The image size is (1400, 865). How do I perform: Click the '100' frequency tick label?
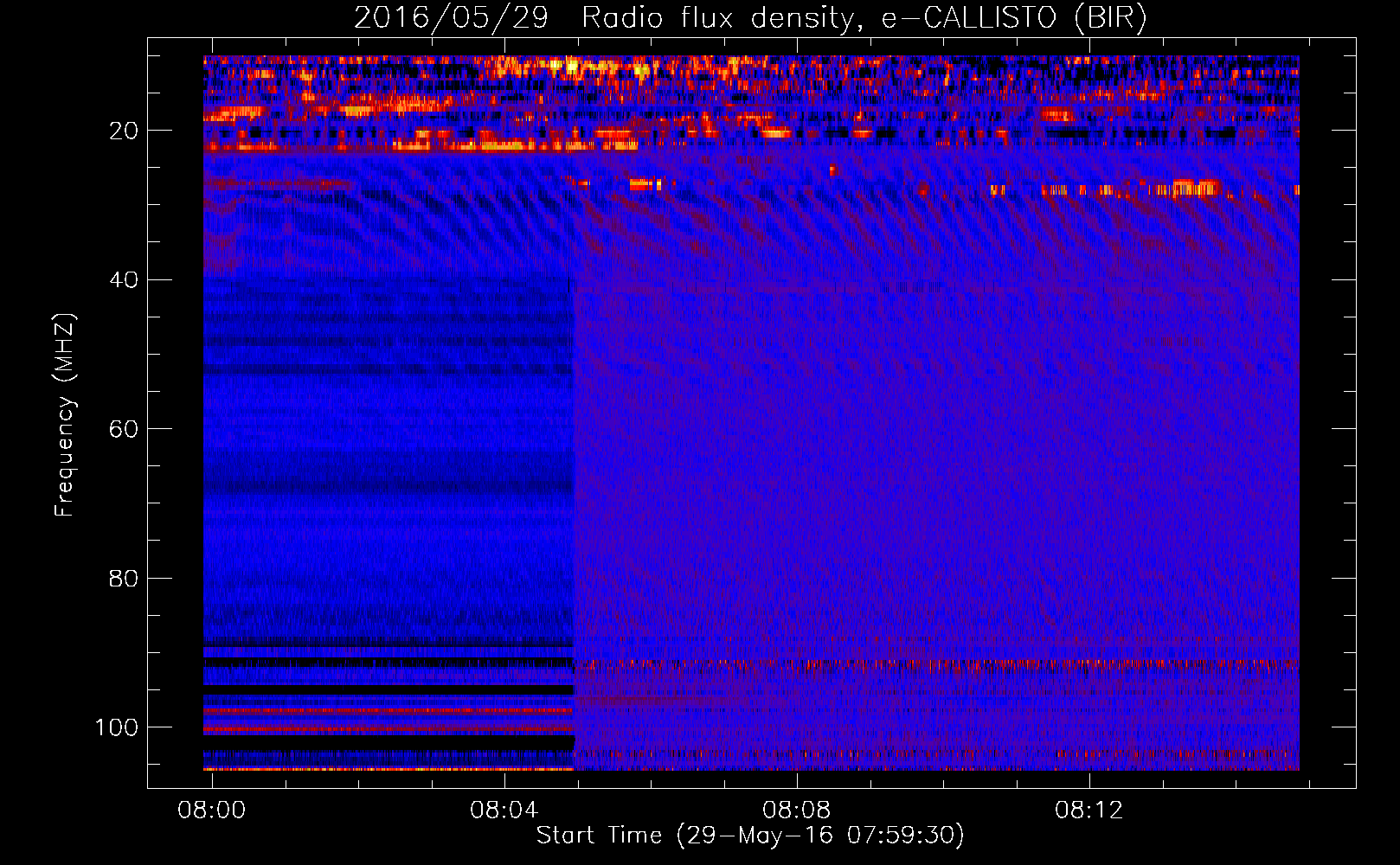tap(117, 728)
